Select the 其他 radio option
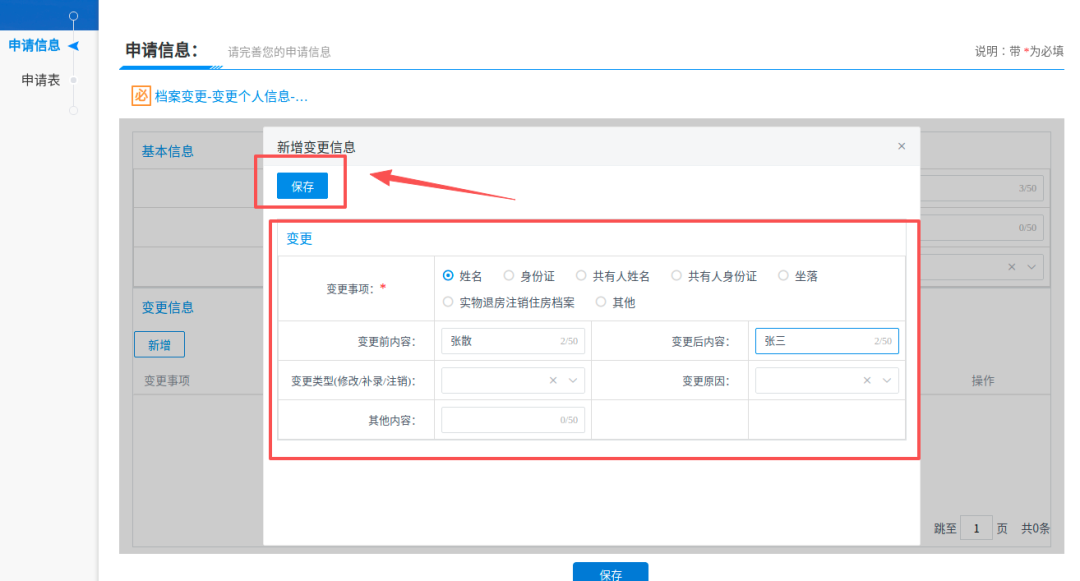The width and height of the screenshot is (1080, 581). tap(601, 302)
